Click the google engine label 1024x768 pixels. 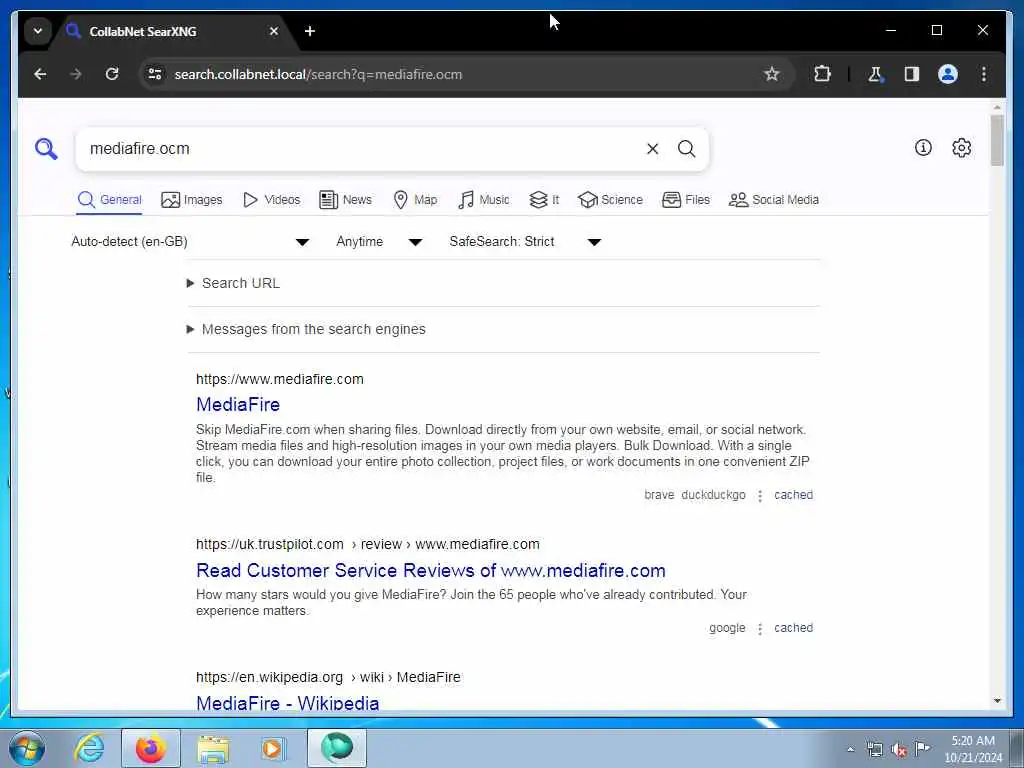click(727, 628)
